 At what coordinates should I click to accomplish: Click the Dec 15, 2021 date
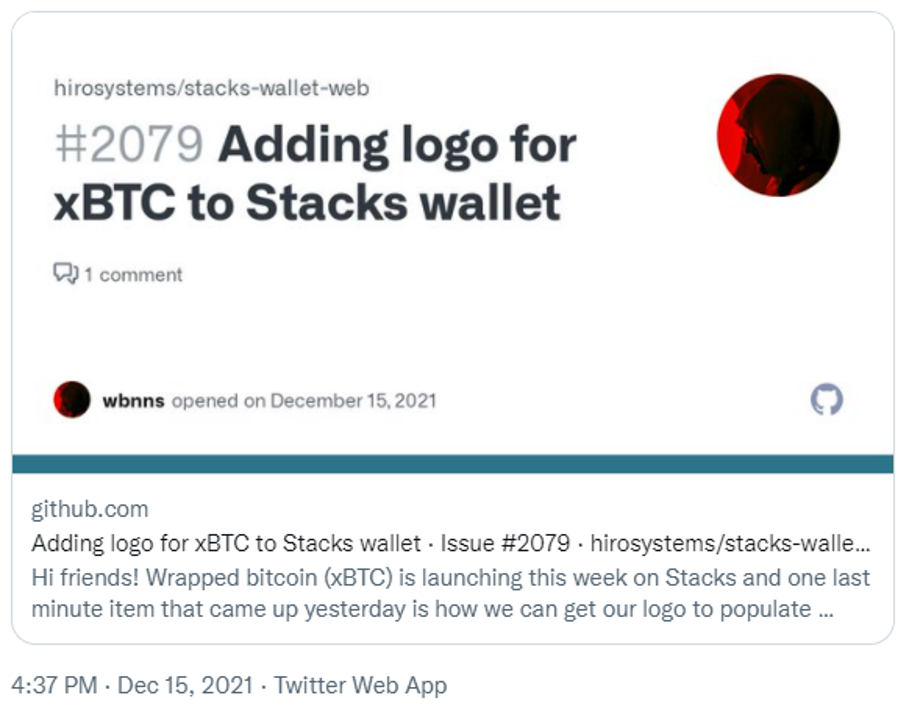tap(185, 685)
